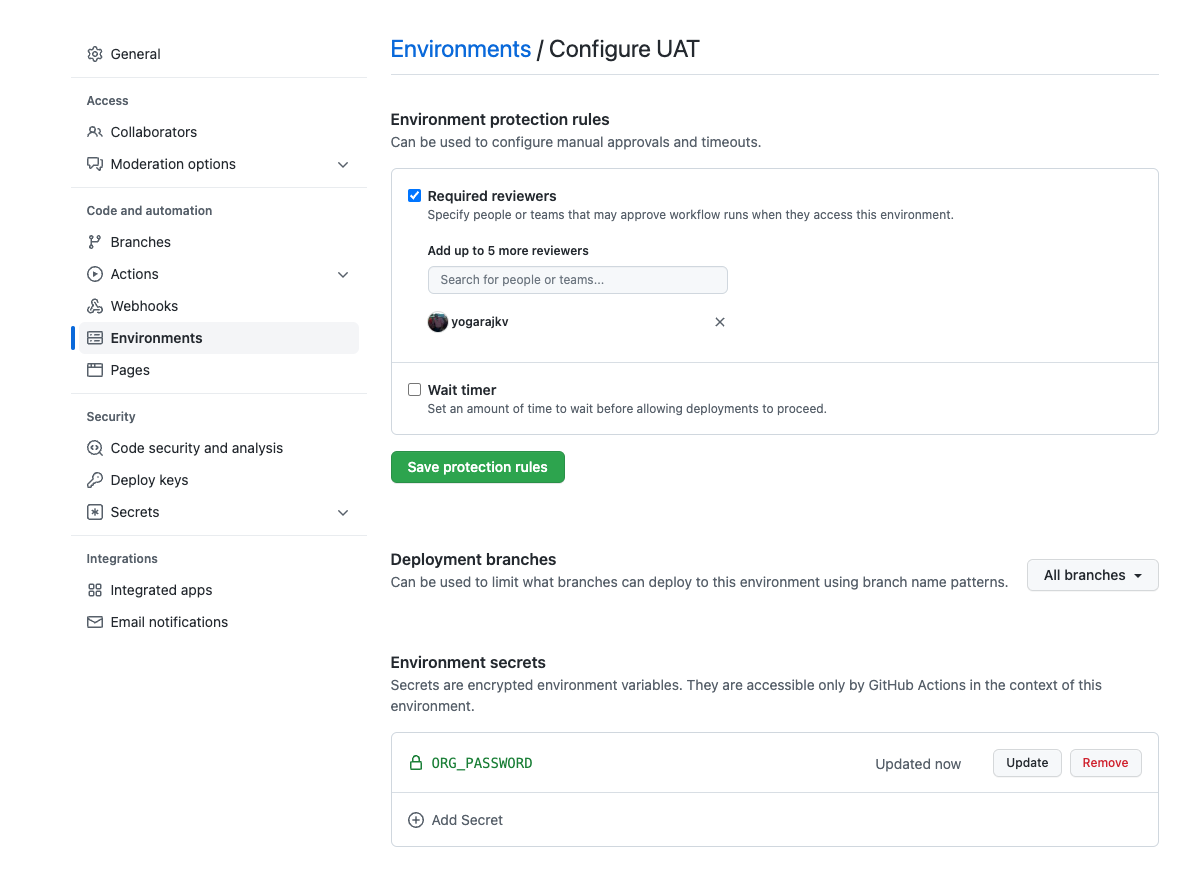Viewport: 1191px width, 892px height.
Task: Uncheck the Required reviewers checkbox
Action: (x=414, y=195)
